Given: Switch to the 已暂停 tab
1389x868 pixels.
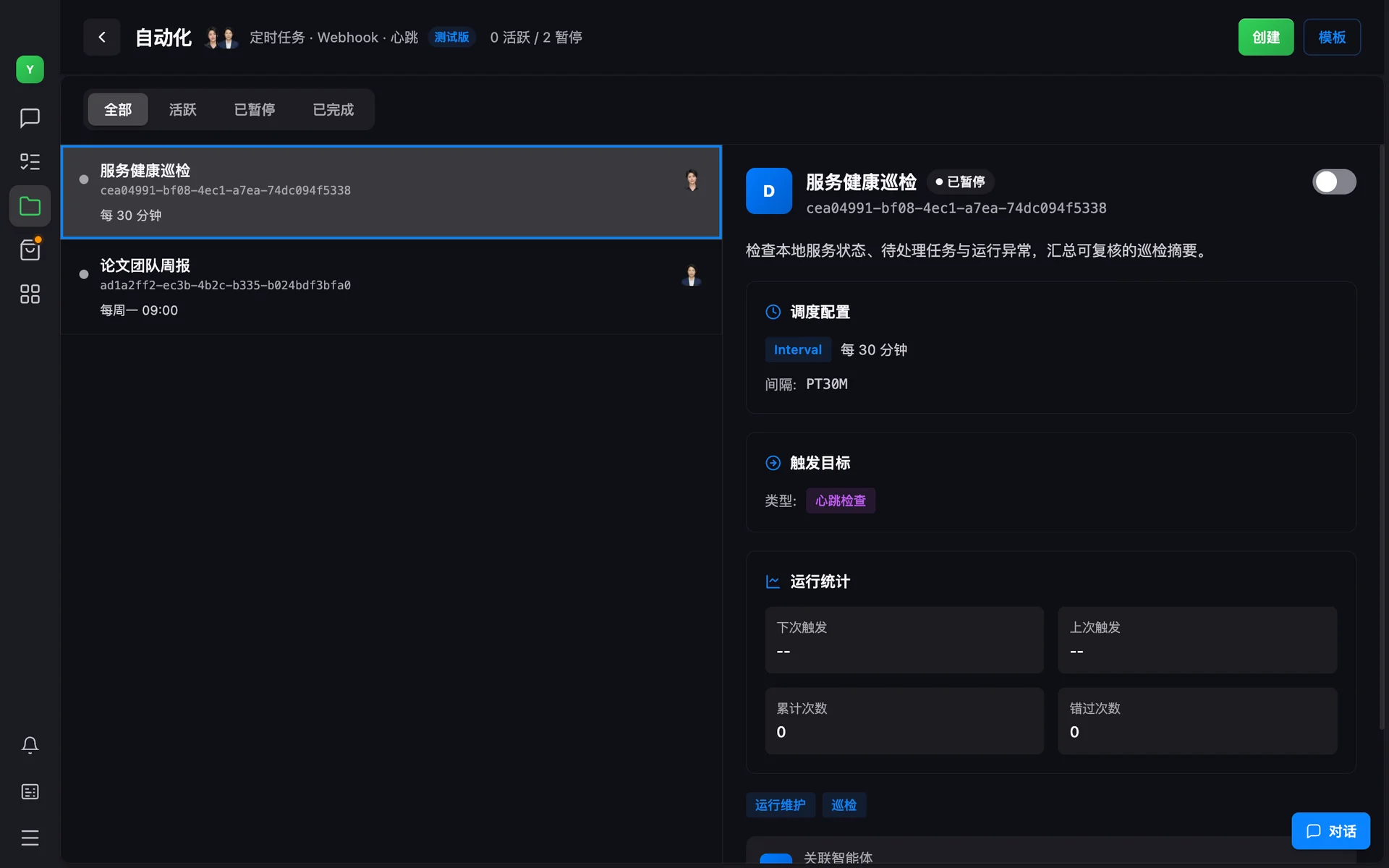Looking at the screenshot, I should [254, 109].
